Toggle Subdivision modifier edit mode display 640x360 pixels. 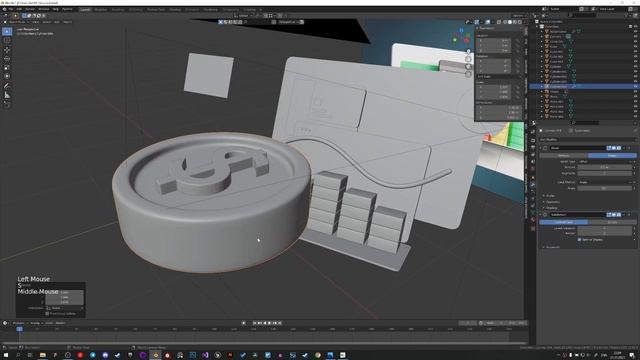(x=609, y=214)
